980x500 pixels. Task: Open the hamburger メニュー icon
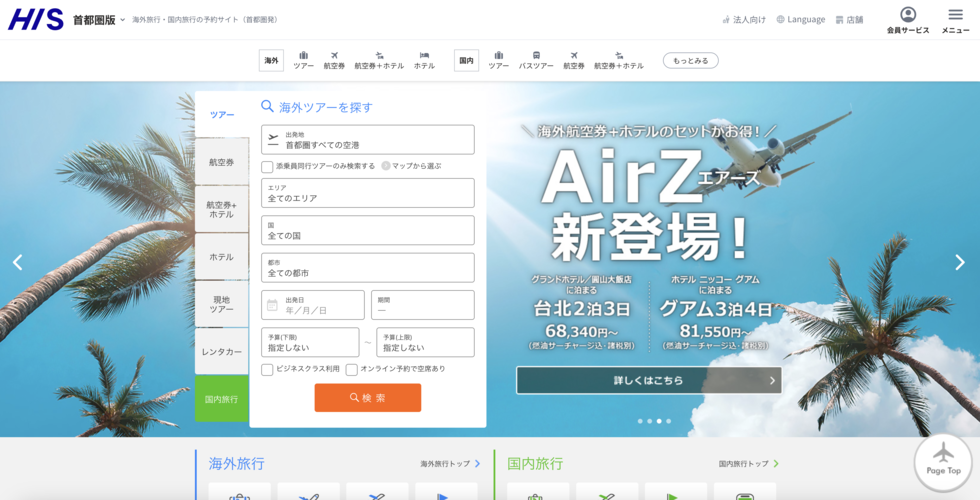point(955,20)
